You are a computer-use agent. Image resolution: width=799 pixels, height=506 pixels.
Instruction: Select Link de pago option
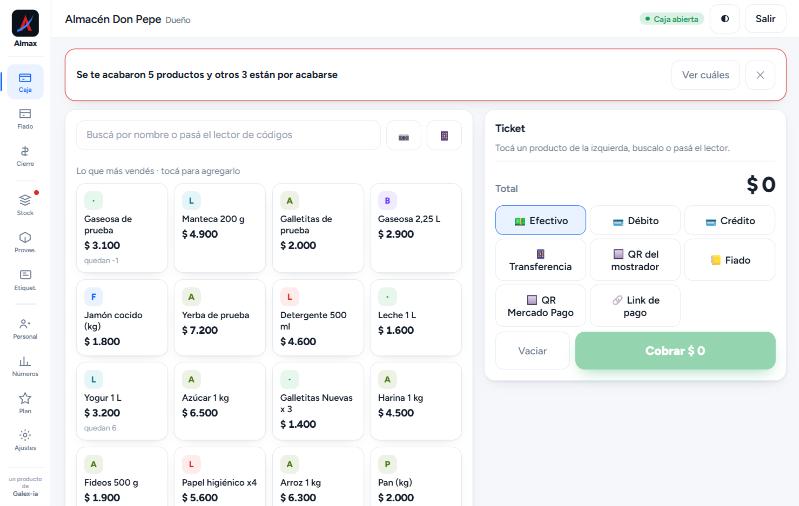pyautogui.click(x=635, y=306)
